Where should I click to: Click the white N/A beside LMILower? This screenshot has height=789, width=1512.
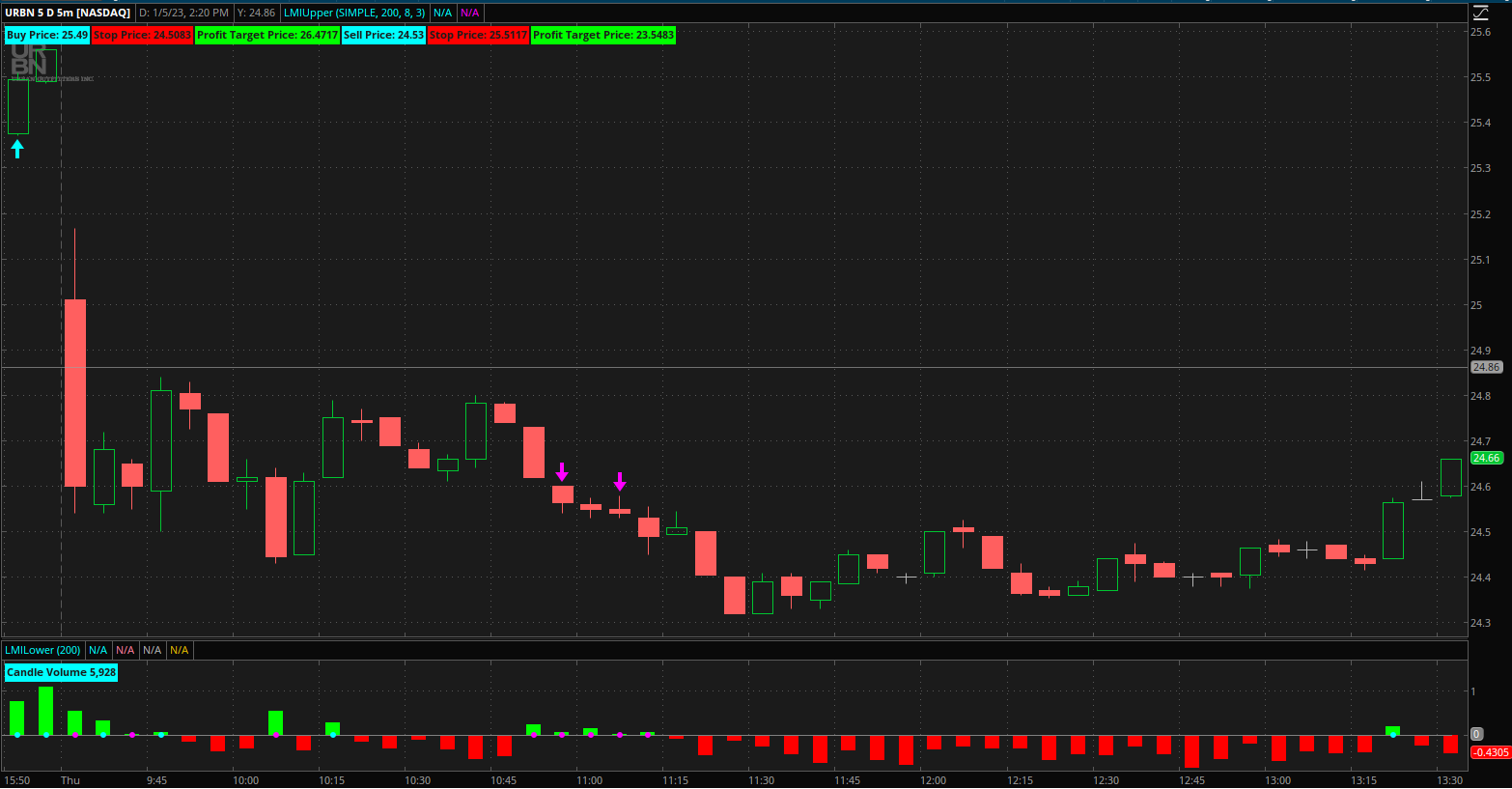(152, 650)
